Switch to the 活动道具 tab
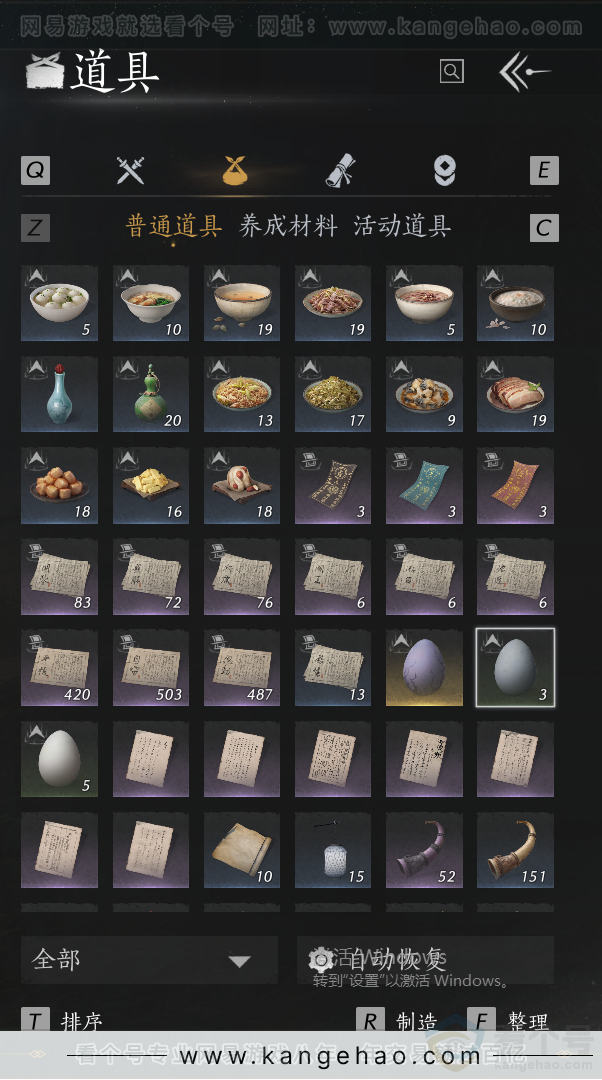 coord(402,226)
